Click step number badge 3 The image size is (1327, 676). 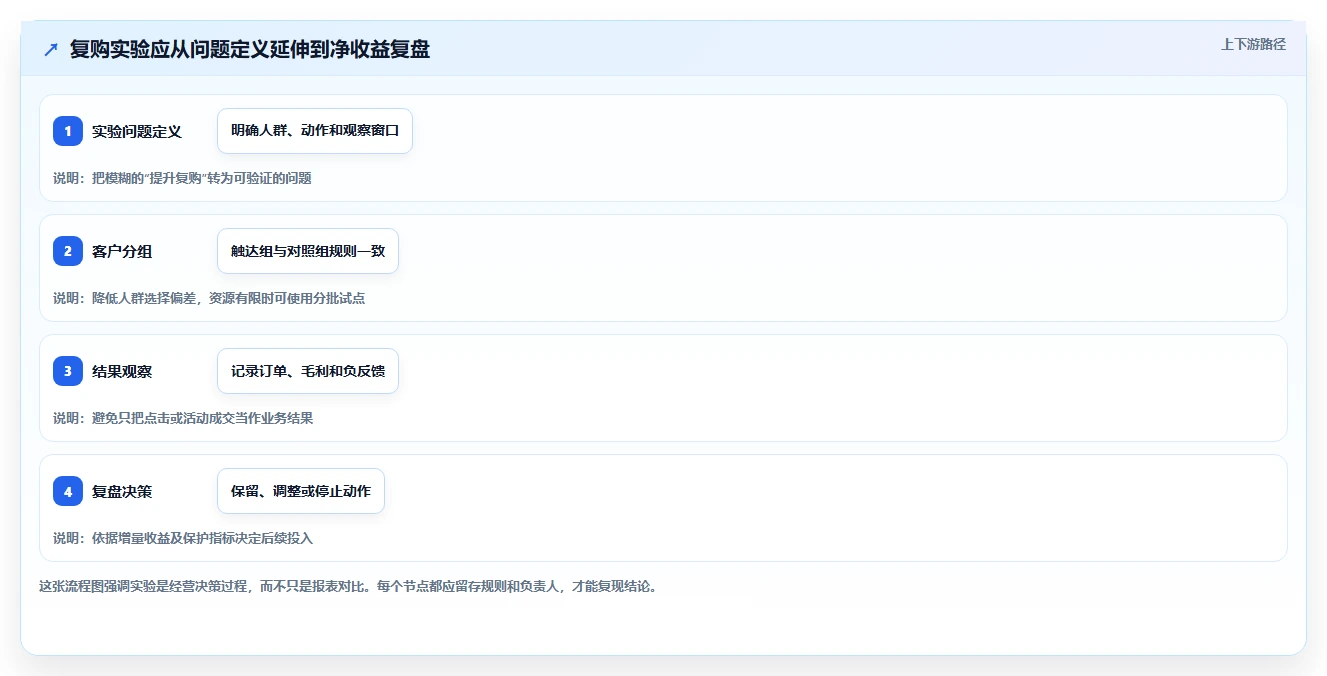68,371
